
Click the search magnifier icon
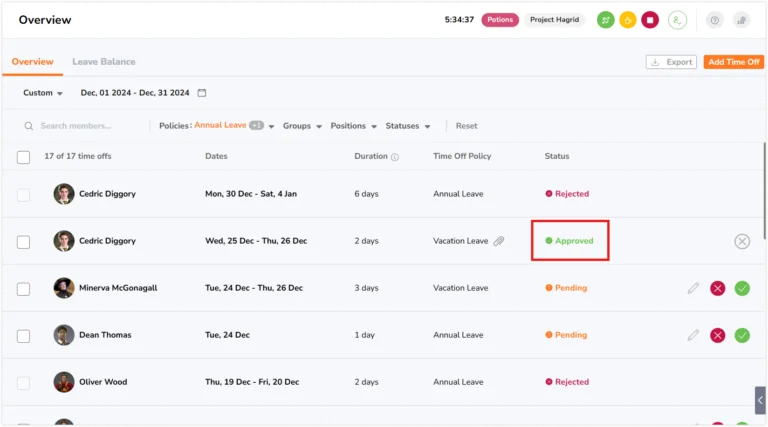click(29, 126)
